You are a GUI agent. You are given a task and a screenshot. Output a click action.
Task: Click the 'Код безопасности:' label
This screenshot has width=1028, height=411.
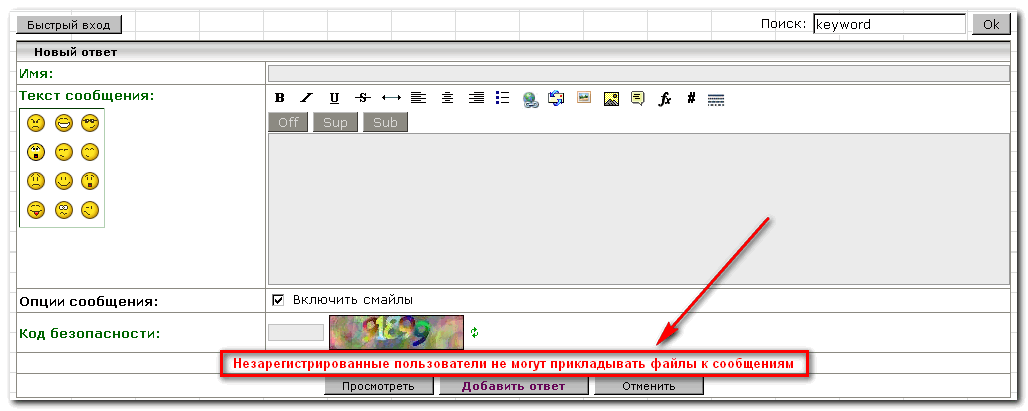90,334
